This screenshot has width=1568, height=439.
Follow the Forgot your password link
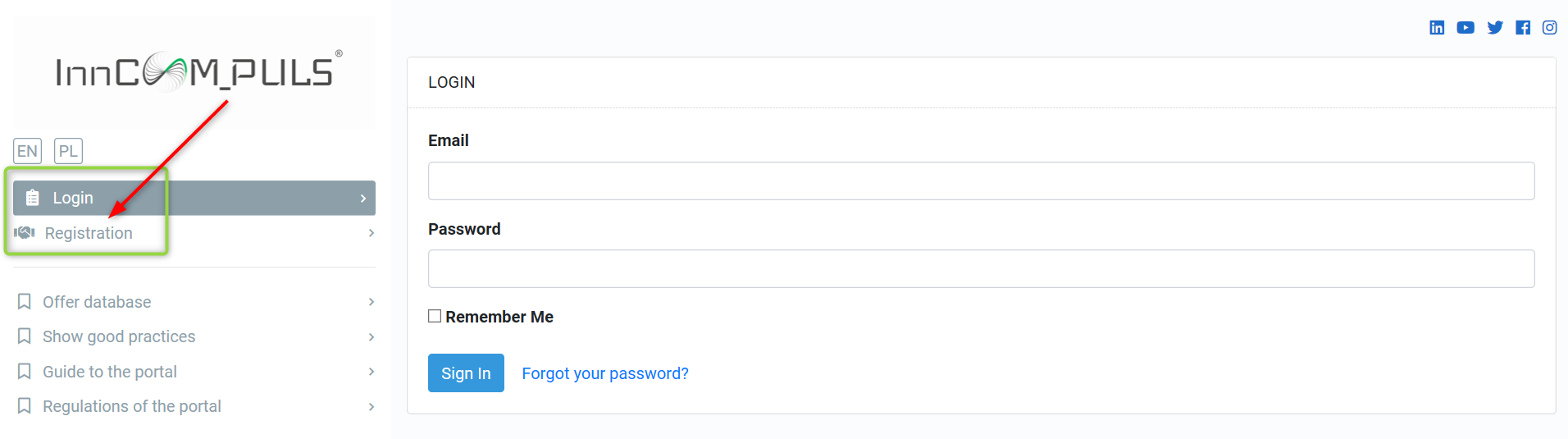(x=605, y=373)
